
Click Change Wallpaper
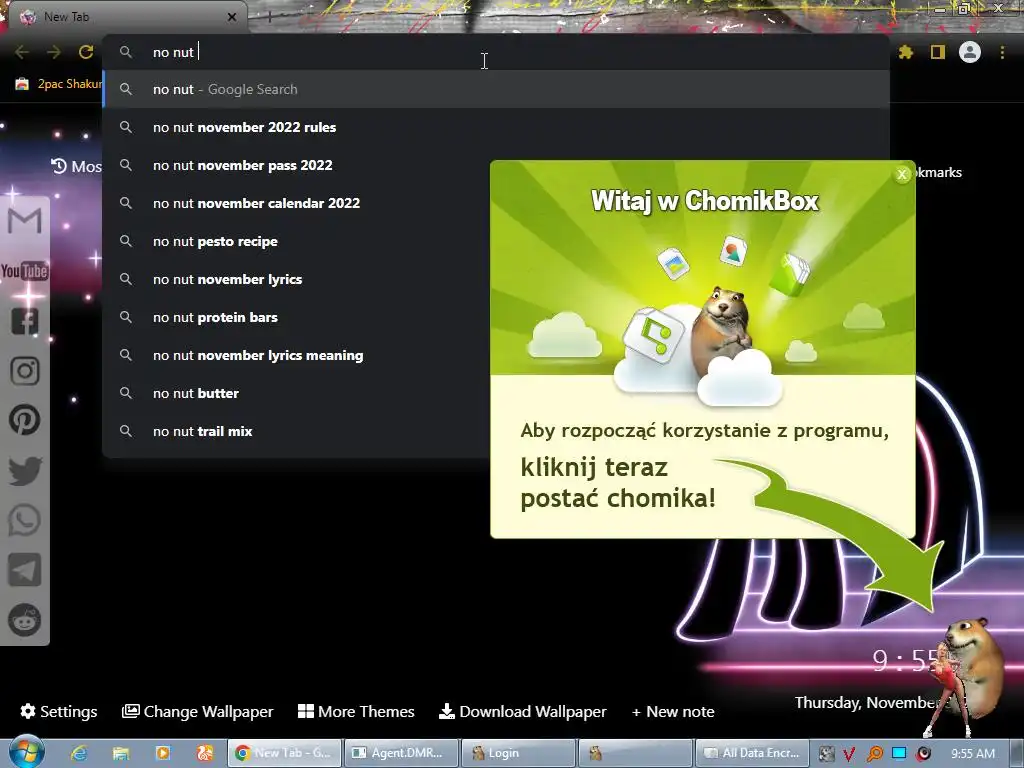197,711
